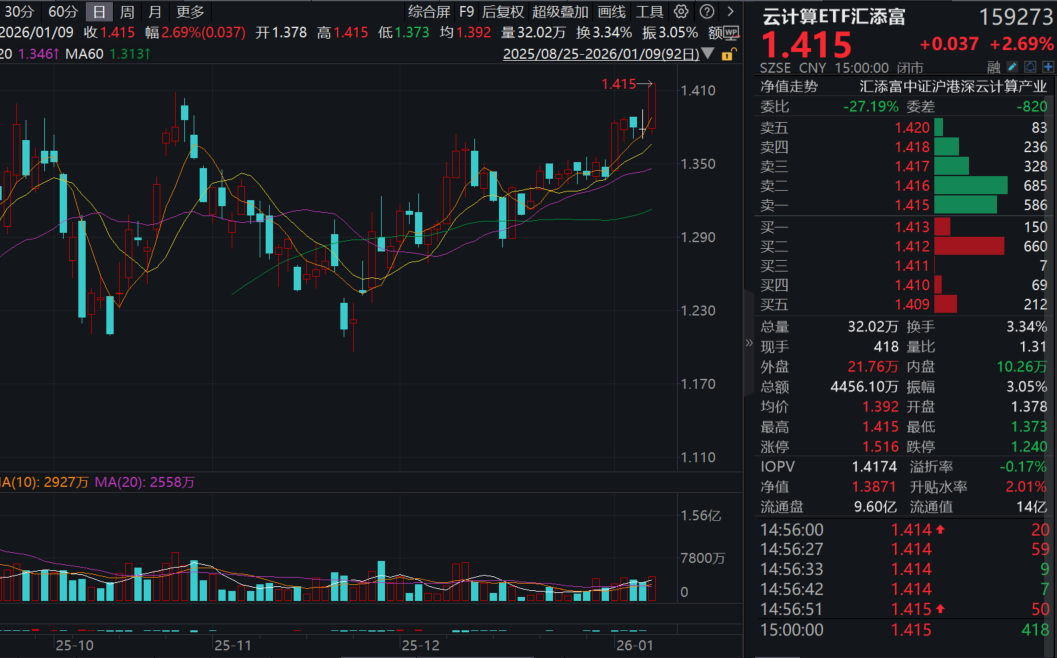
Task: Click the WP icon after 额 in quote bar
Action: pos(731,31)
